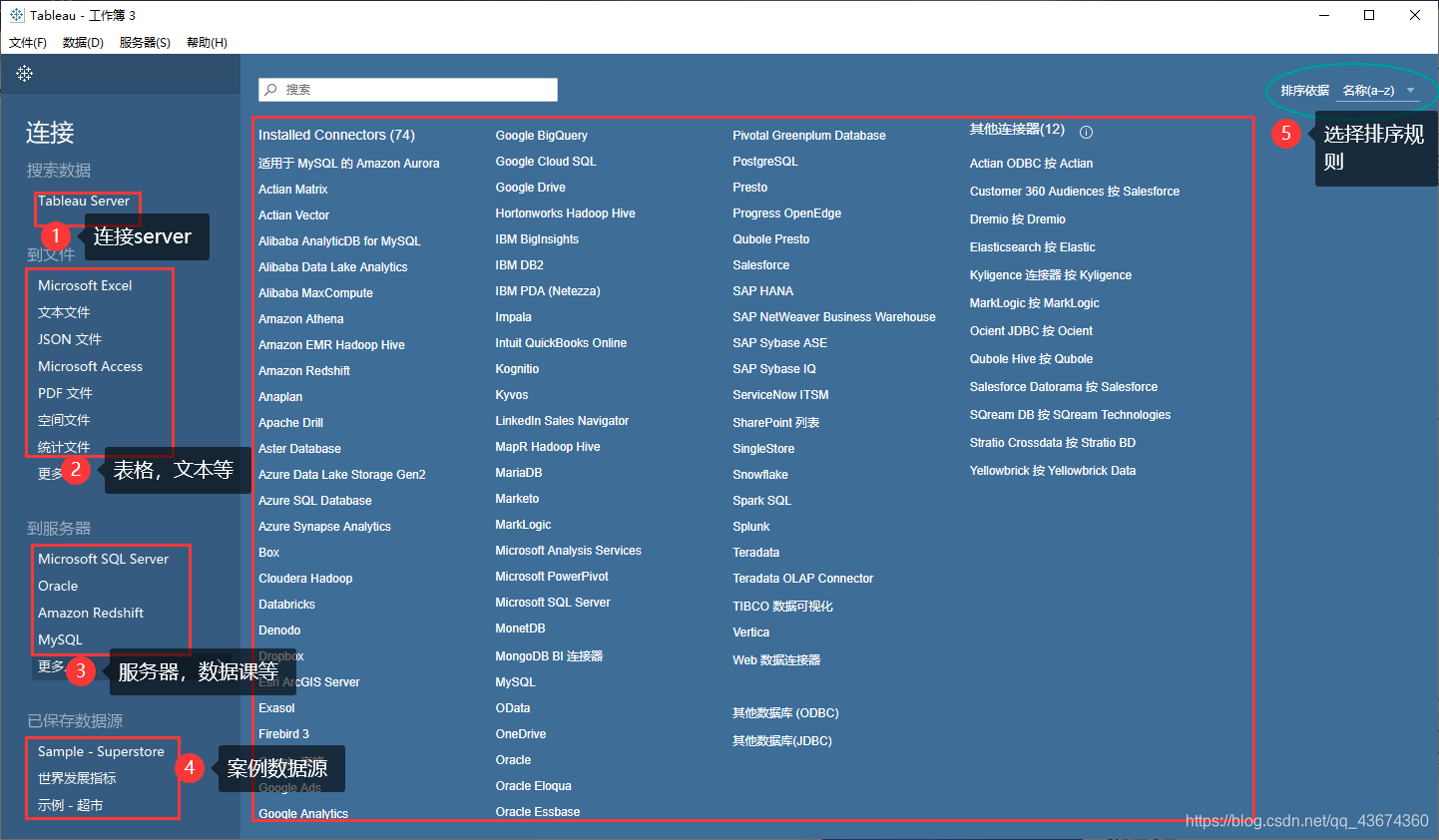Choose 文本文件 connection
1439x840 pixels.
pyautogui.click(x=64, y=312)
